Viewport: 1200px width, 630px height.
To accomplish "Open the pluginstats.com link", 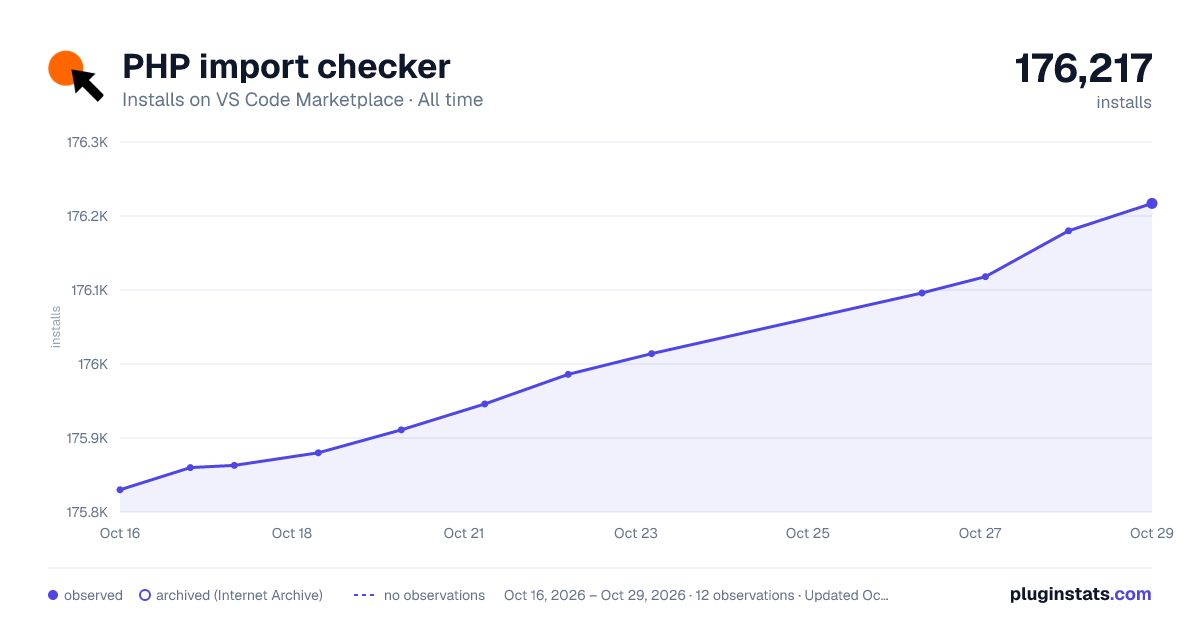I will (1080, 594).
